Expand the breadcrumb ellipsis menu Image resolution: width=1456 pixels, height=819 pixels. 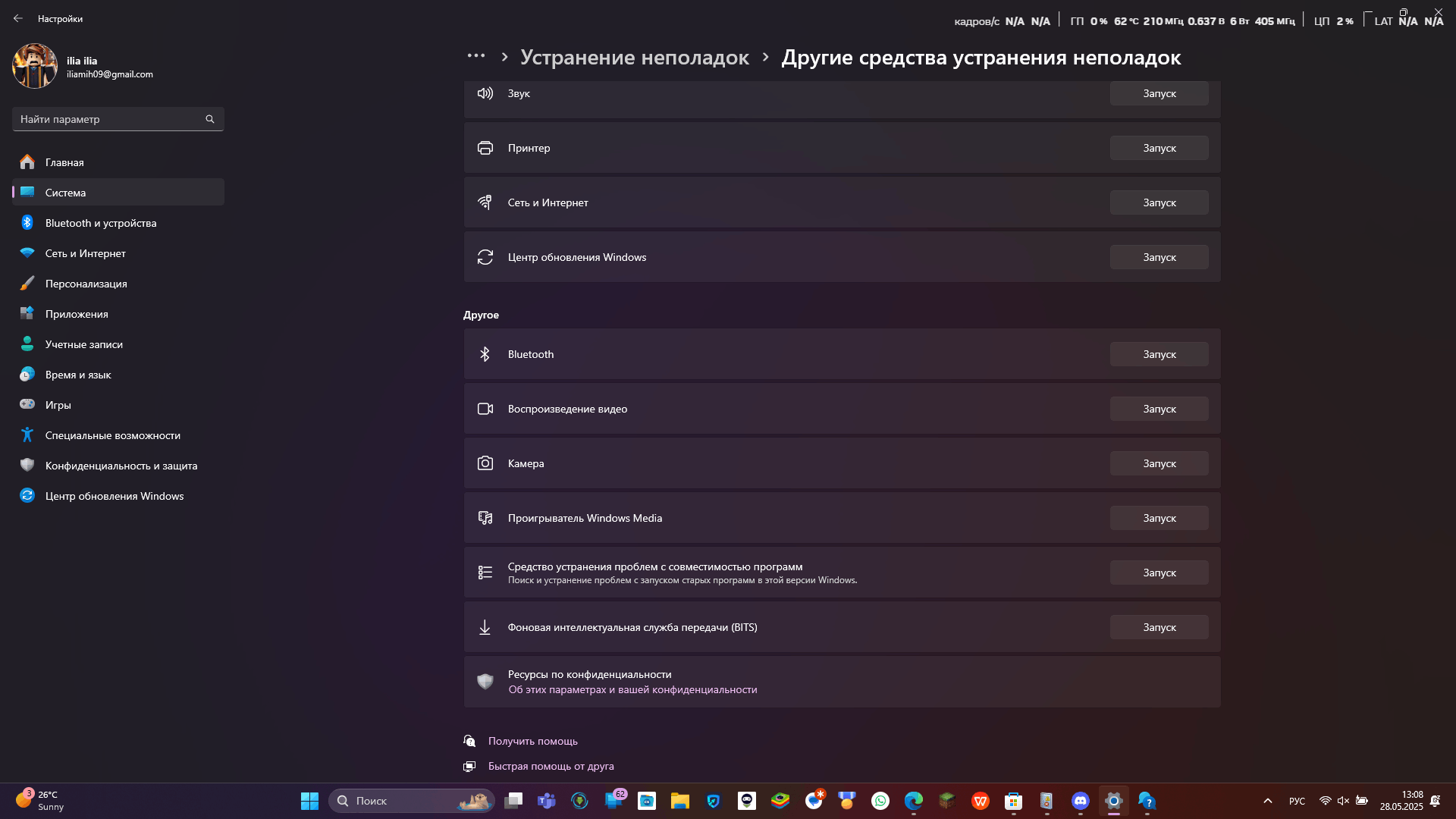[x=475, y=56]
